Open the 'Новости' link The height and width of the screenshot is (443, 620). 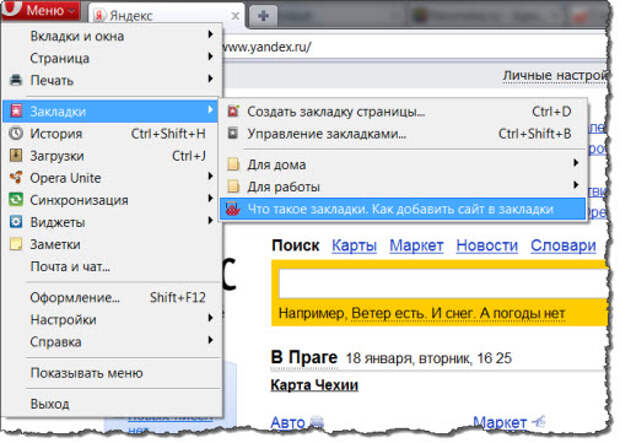(487, 246)
